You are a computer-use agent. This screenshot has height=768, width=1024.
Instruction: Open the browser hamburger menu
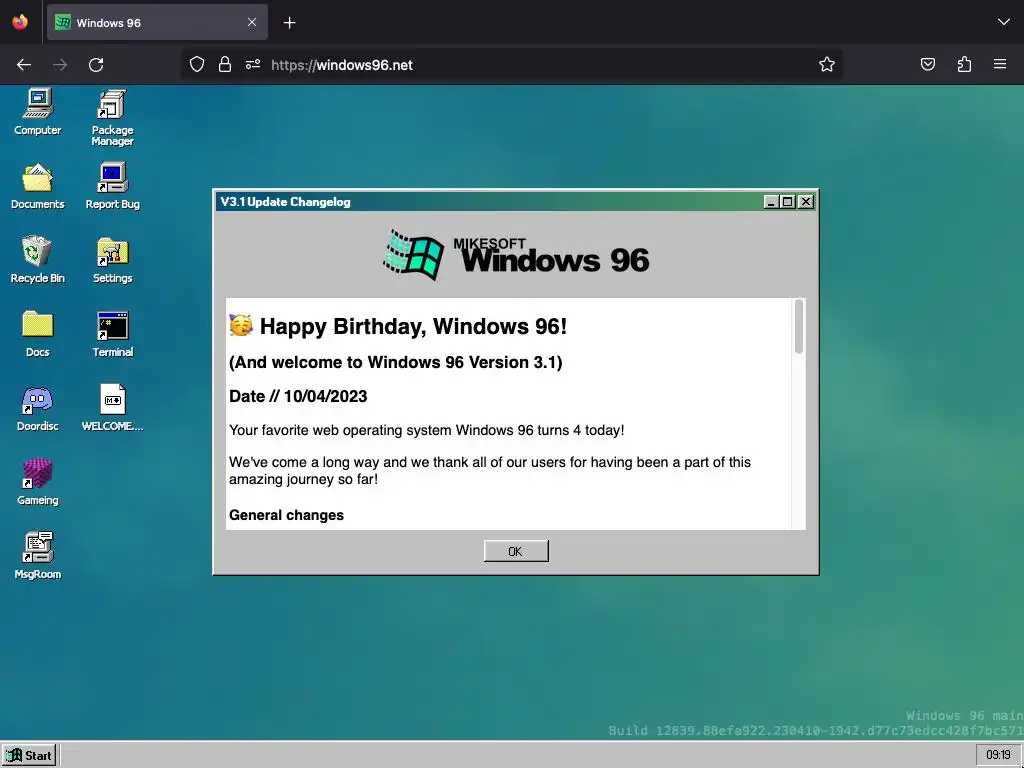[1000, 64]
